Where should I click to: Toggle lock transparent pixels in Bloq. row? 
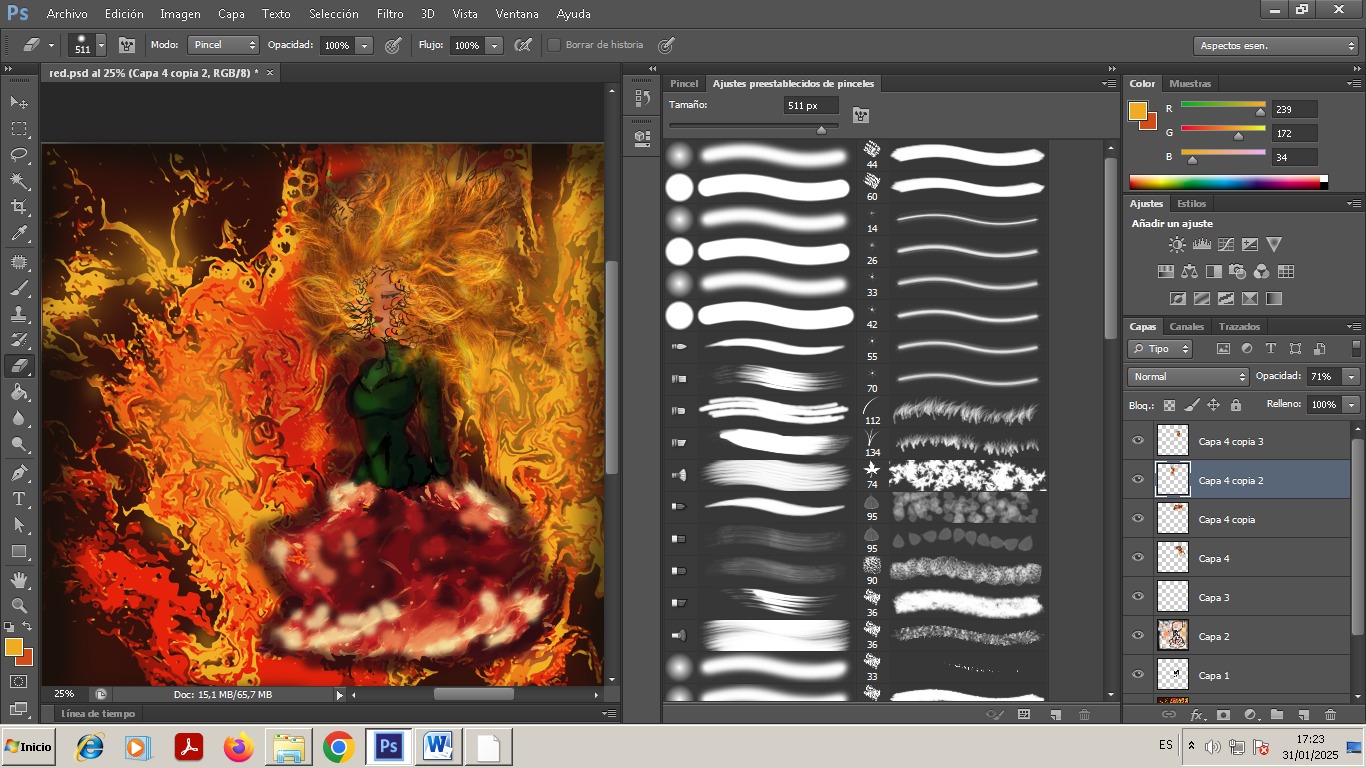click(x=1169, y=405)
